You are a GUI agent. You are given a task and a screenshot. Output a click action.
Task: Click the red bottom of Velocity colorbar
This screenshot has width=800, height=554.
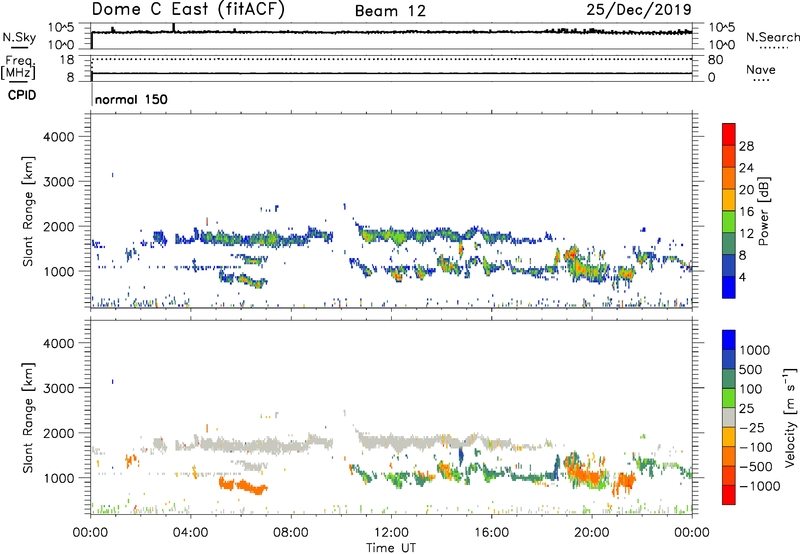729,495
